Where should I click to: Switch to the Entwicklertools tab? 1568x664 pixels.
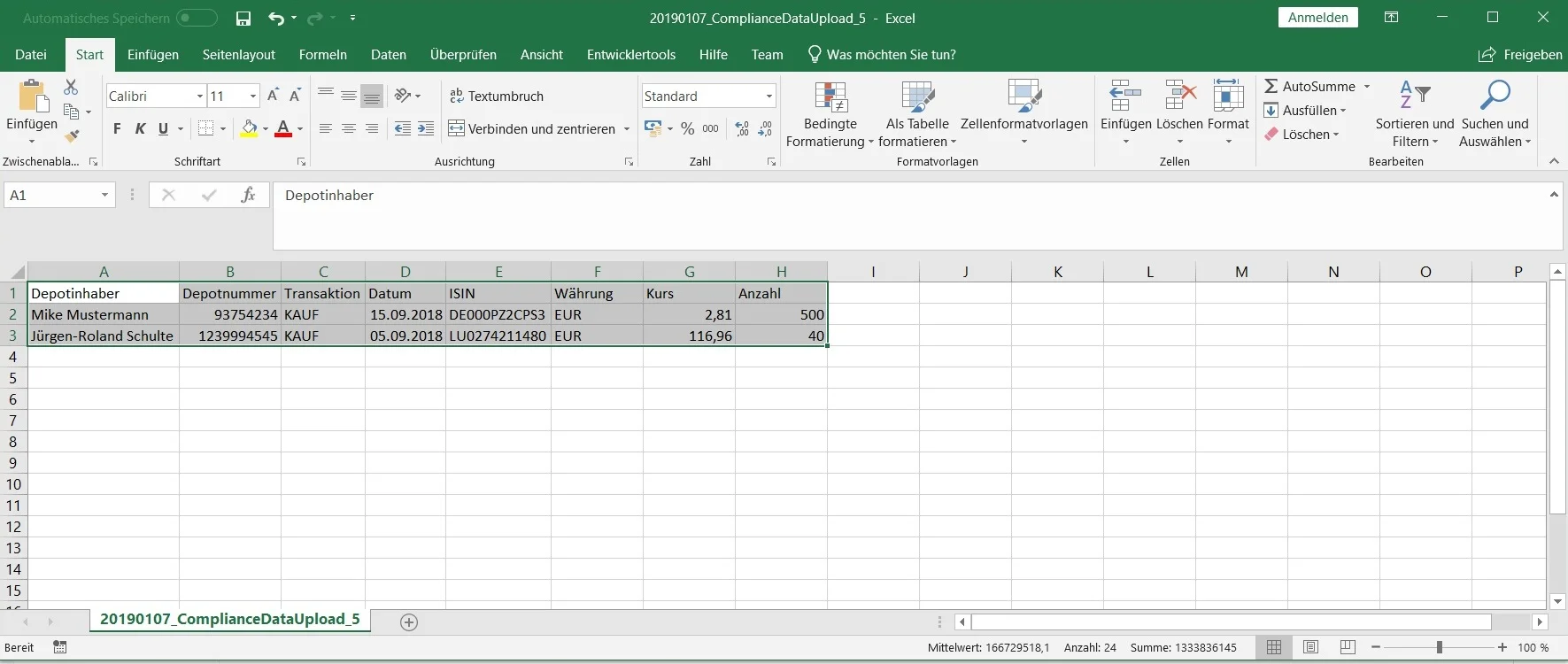click(x=631, y=55)
